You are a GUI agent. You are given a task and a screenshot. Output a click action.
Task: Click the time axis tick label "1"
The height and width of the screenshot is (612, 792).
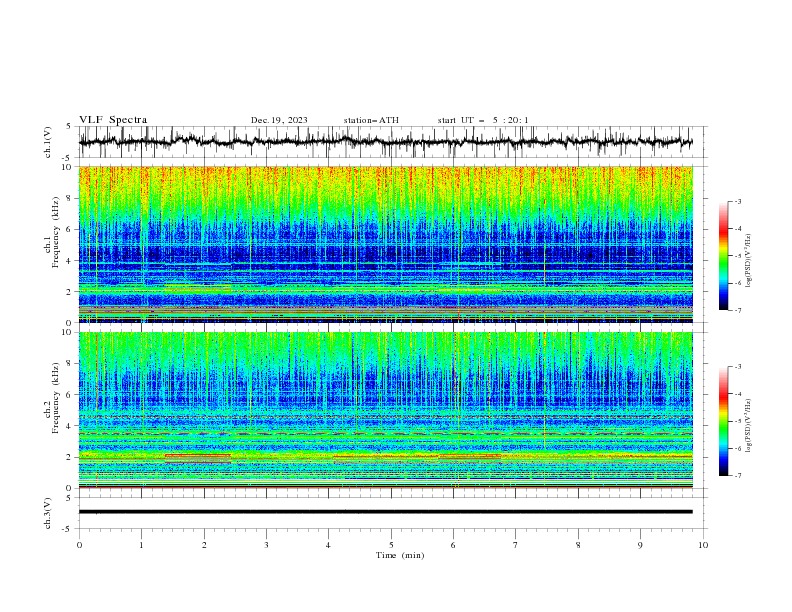point(141,545)
